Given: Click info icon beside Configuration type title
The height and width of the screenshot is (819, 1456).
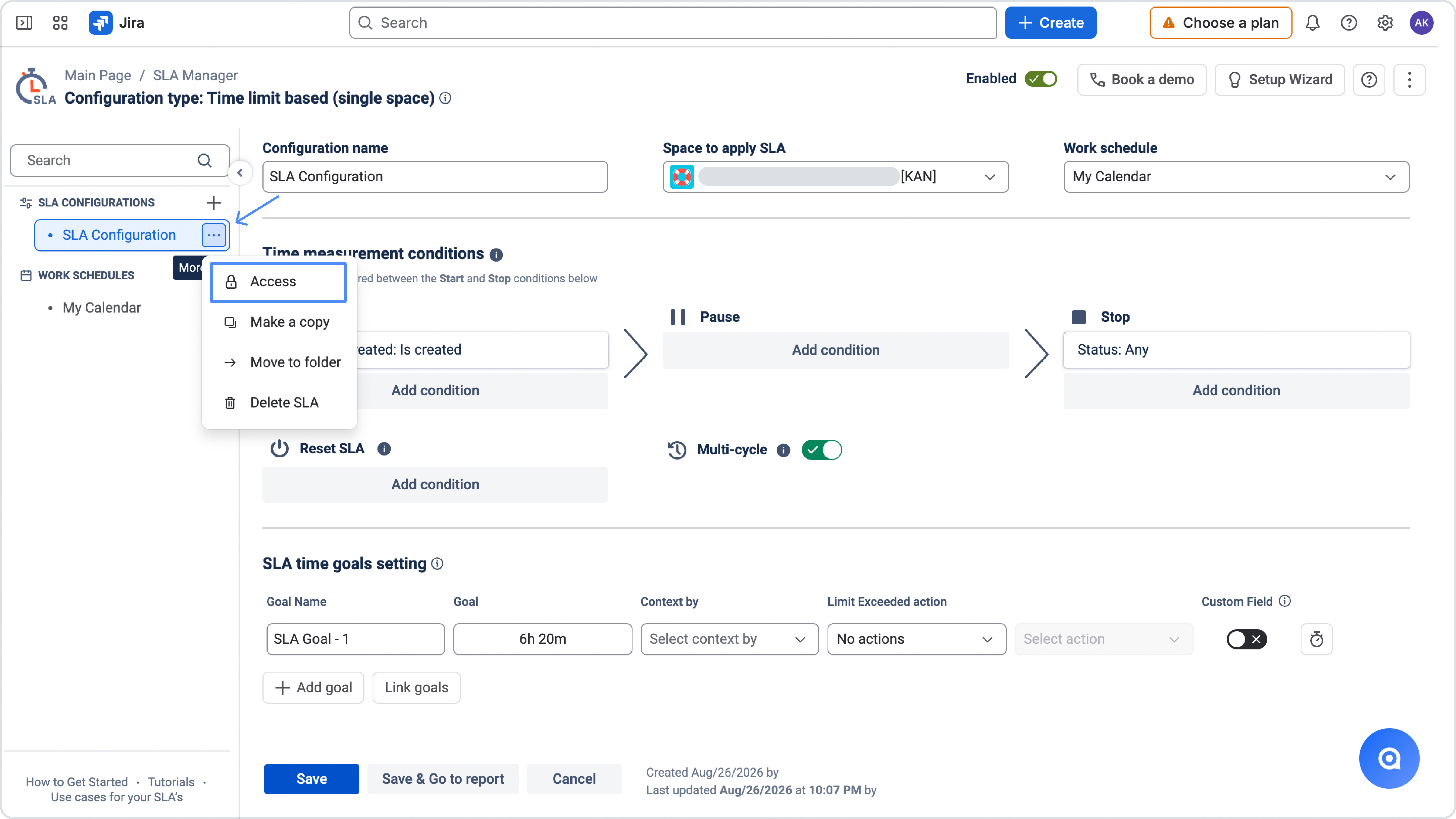Looking at the screenshot, I should (x=445, y=98).
